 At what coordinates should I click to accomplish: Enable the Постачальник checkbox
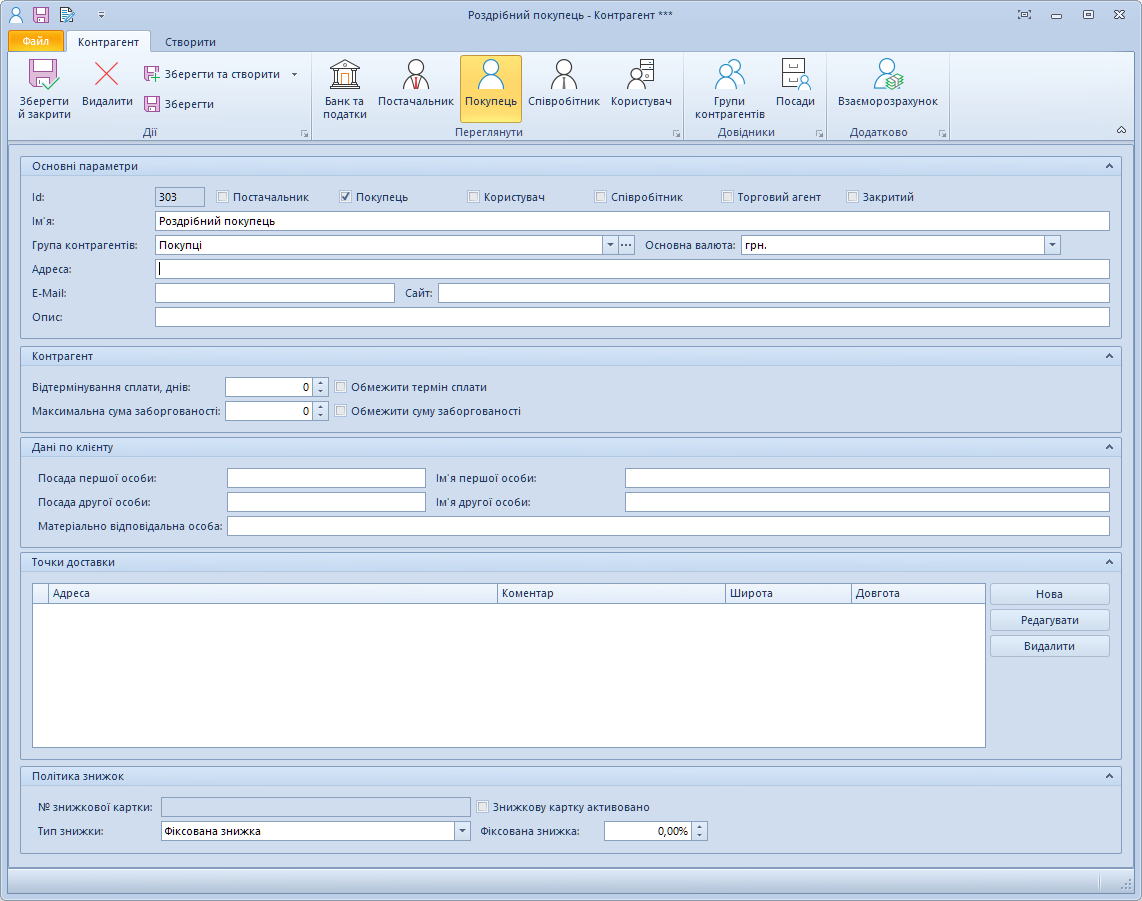point(223,197)
